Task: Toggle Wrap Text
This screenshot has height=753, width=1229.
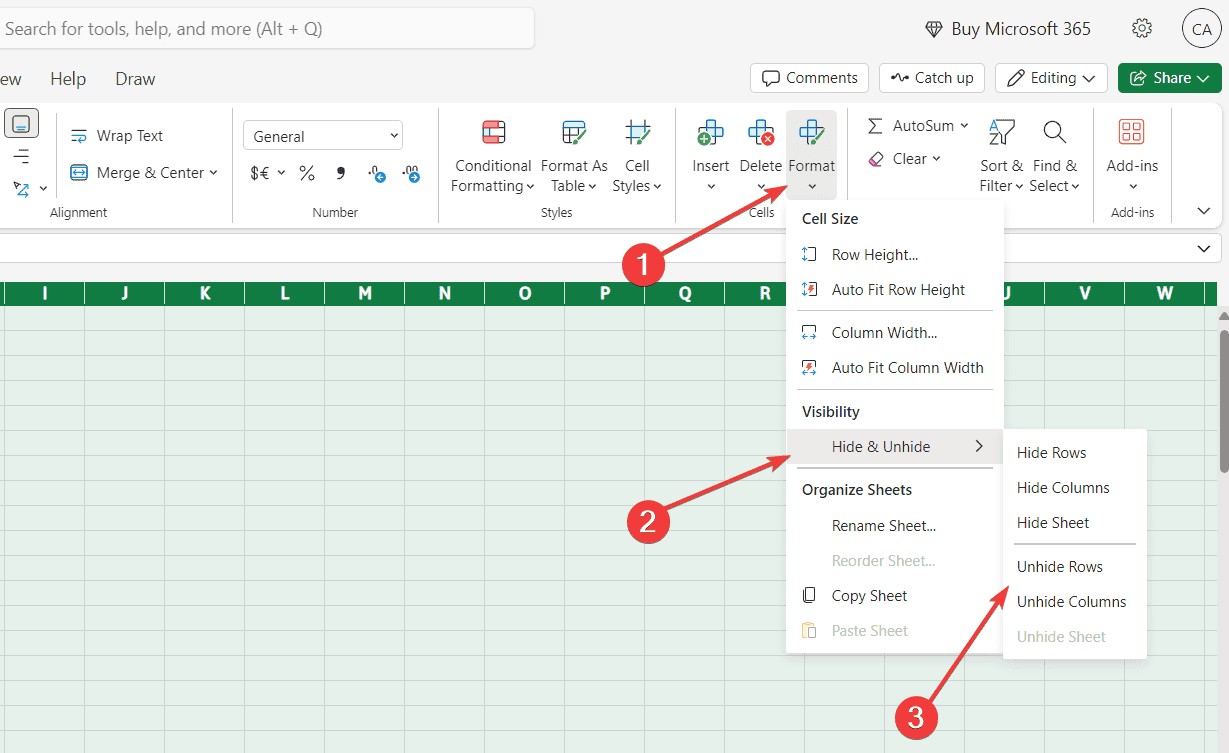Action: coord(116,136)
